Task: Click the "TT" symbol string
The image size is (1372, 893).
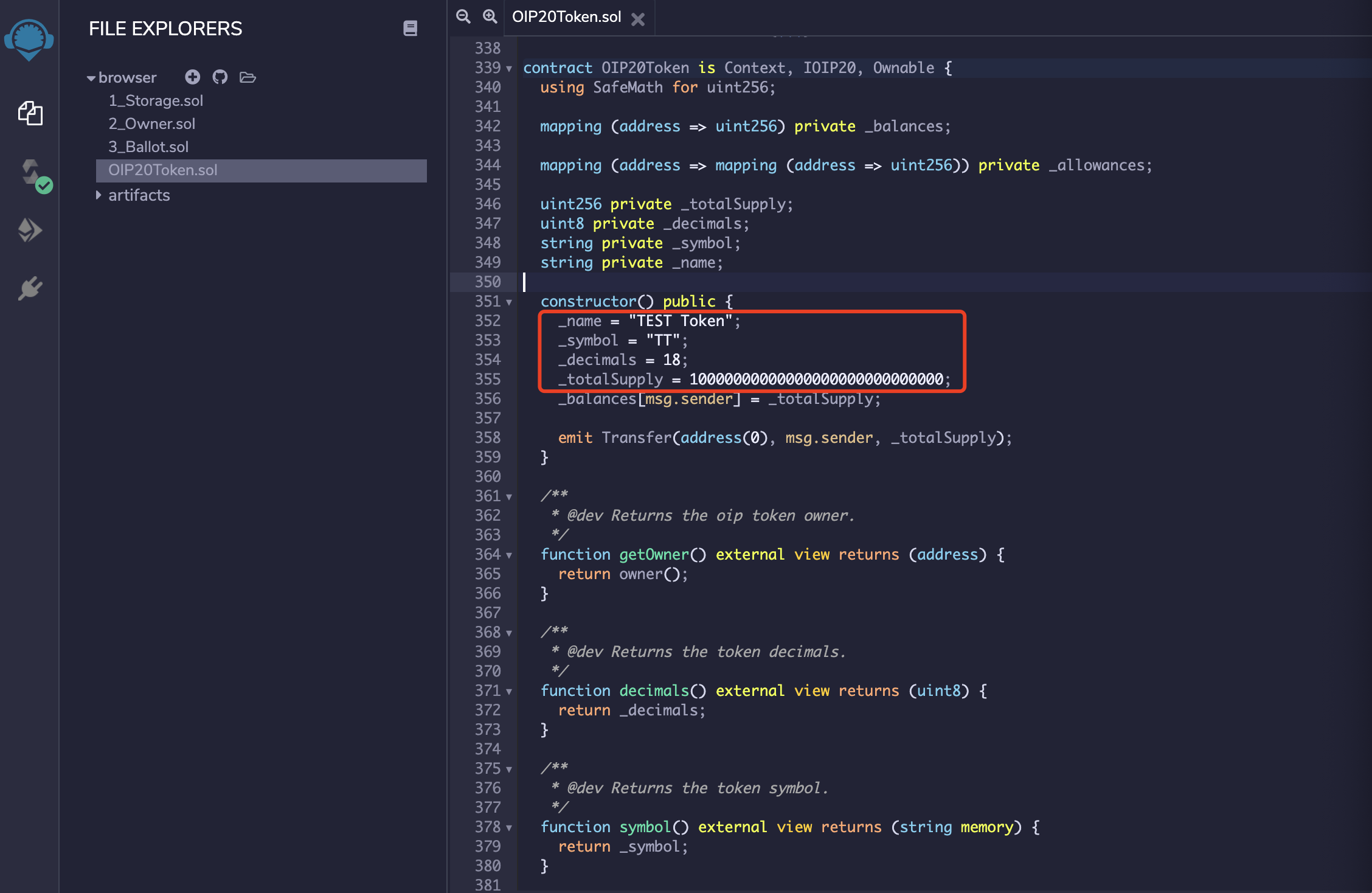Action: (663, 340)
